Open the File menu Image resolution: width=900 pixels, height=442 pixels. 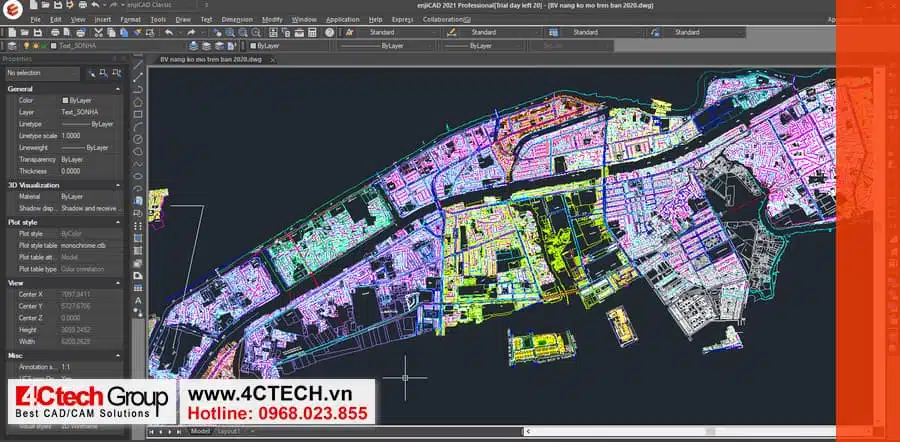pos(36,20)
